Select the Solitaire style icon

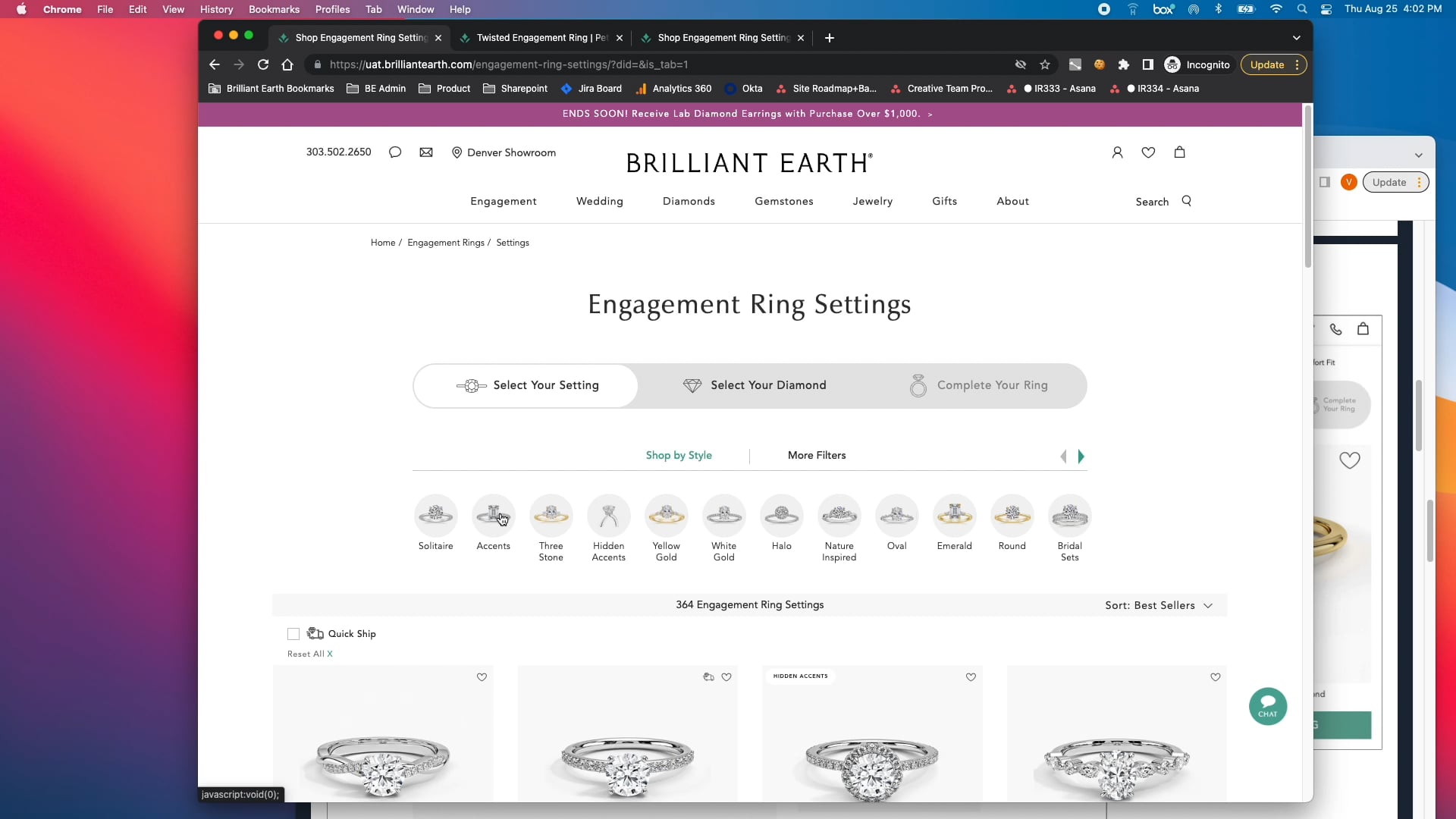[x=436, y=516]
